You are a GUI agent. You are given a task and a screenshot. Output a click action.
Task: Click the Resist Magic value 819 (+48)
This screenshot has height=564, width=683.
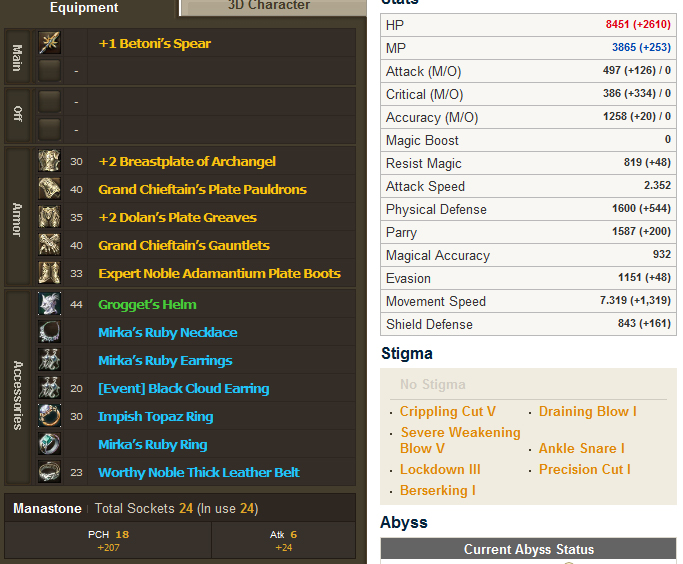point(647,162)
